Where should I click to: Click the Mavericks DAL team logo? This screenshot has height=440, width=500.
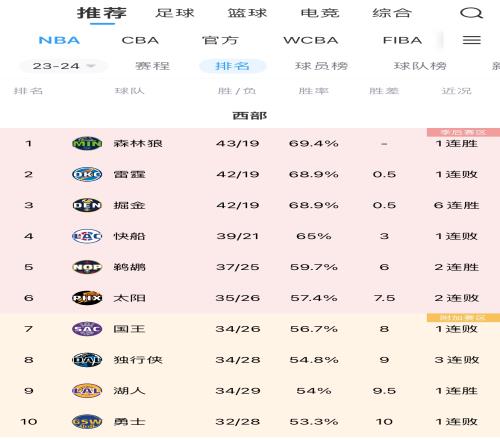pos(87,360)
